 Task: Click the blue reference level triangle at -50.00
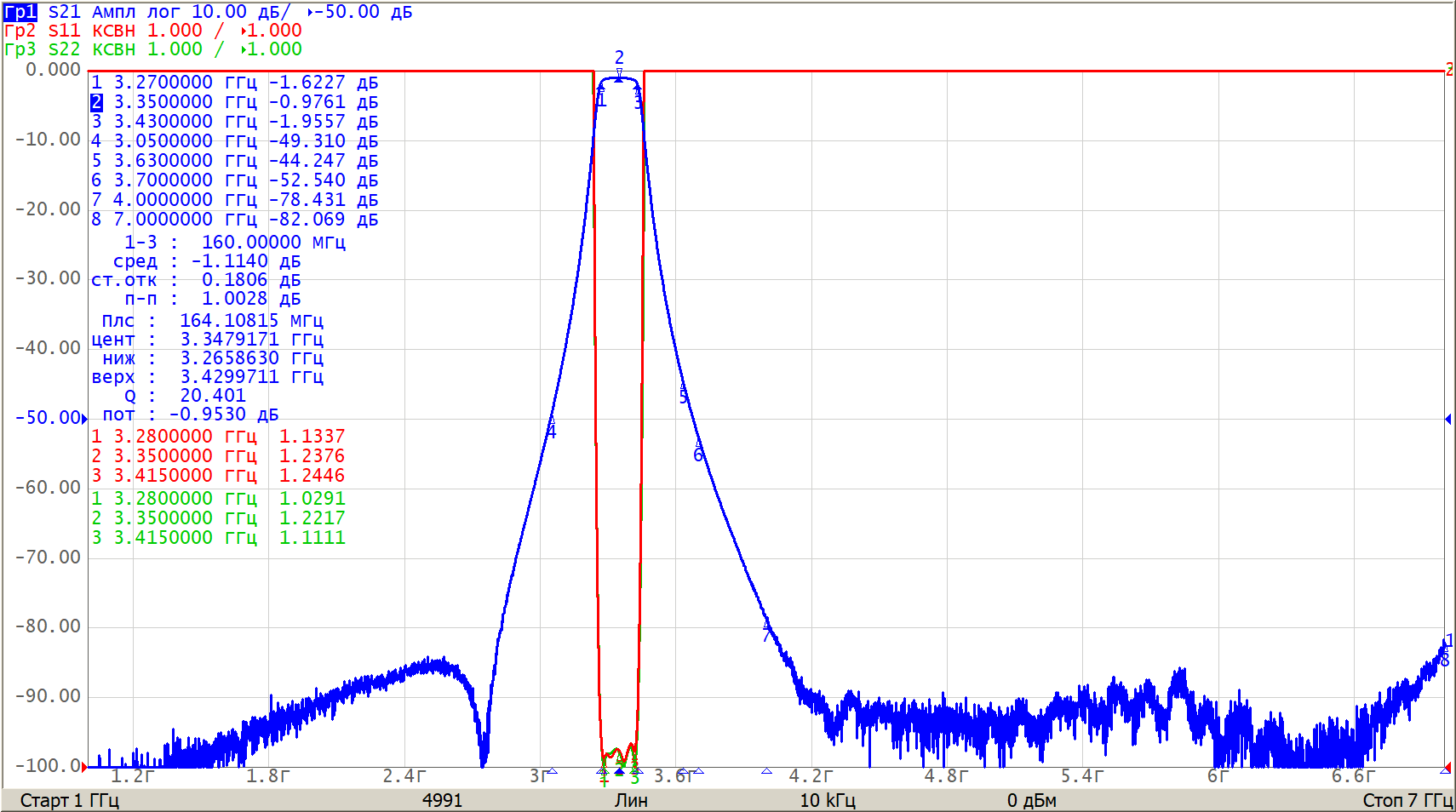point(84,418)
